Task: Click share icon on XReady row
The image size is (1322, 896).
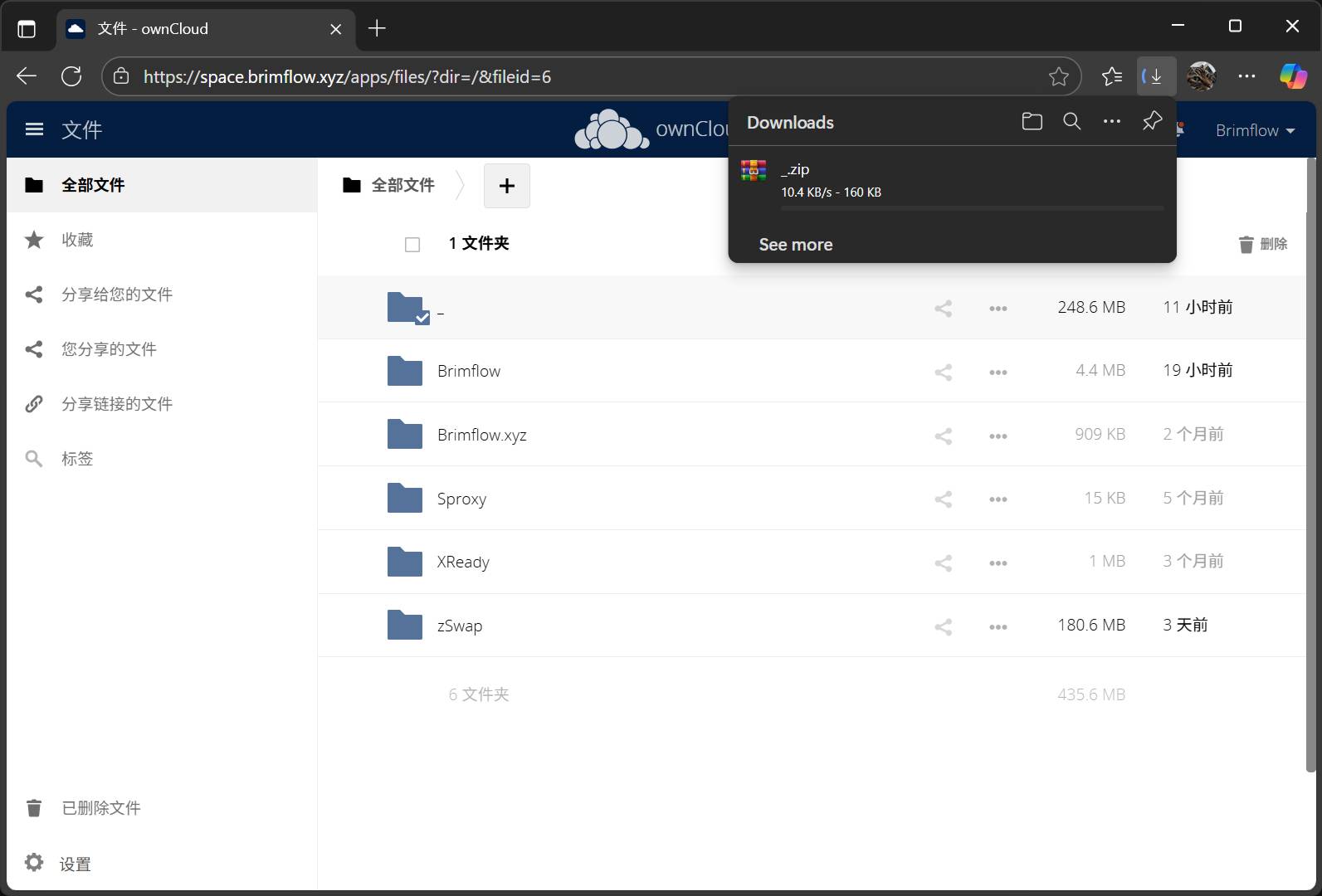Action: [943, 562]
